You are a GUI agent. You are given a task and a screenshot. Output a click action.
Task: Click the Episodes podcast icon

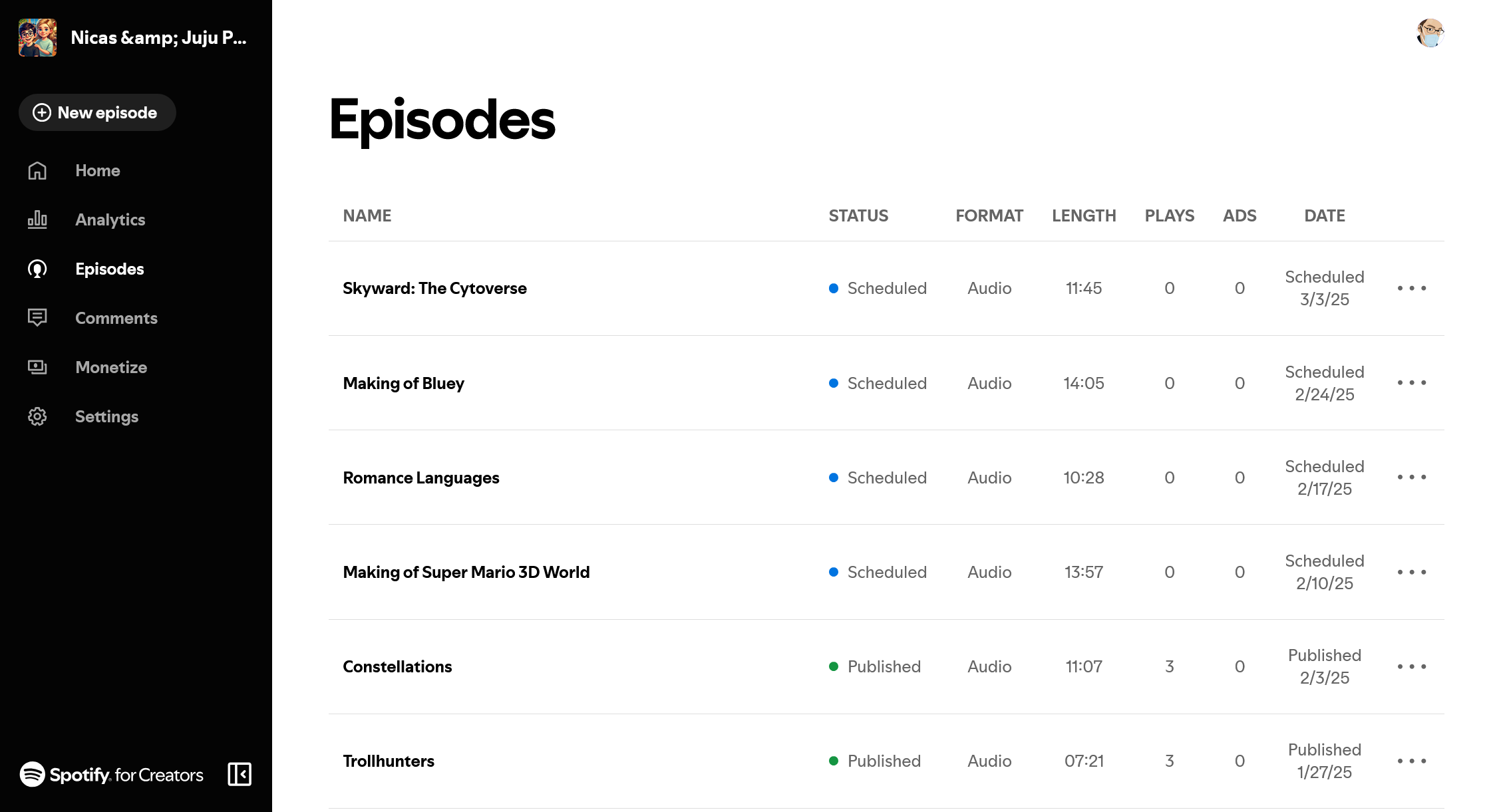click(x=37, y=269)
